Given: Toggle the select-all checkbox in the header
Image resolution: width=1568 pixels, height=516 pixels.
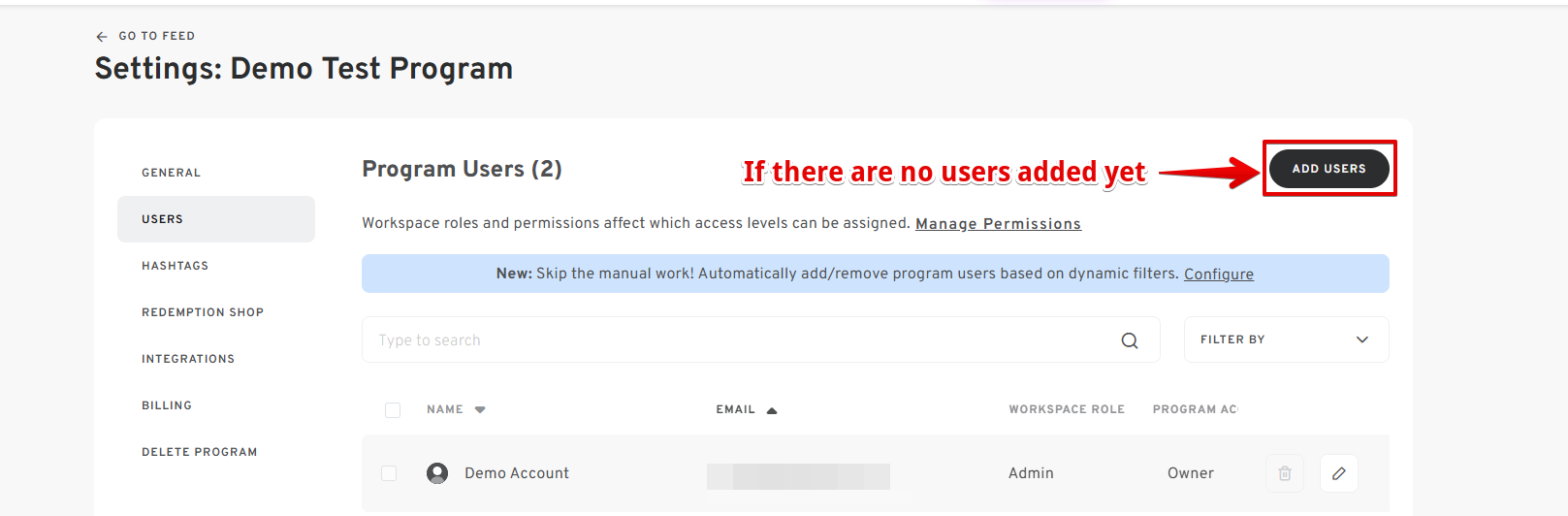Looking at the screenshot, I should tap(393, 410).
